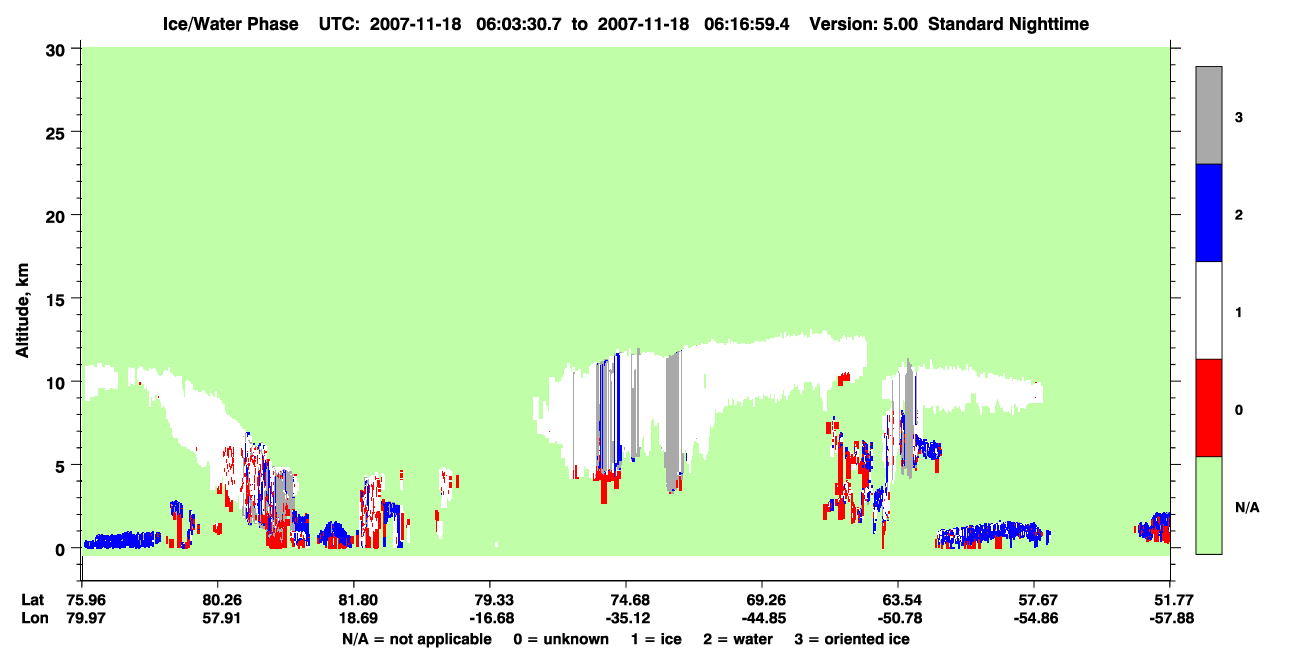The width and height of the screenshot is (1300, 667).
Task: Click the longitude value -54.86
Action: click(x=1033, y=619)
